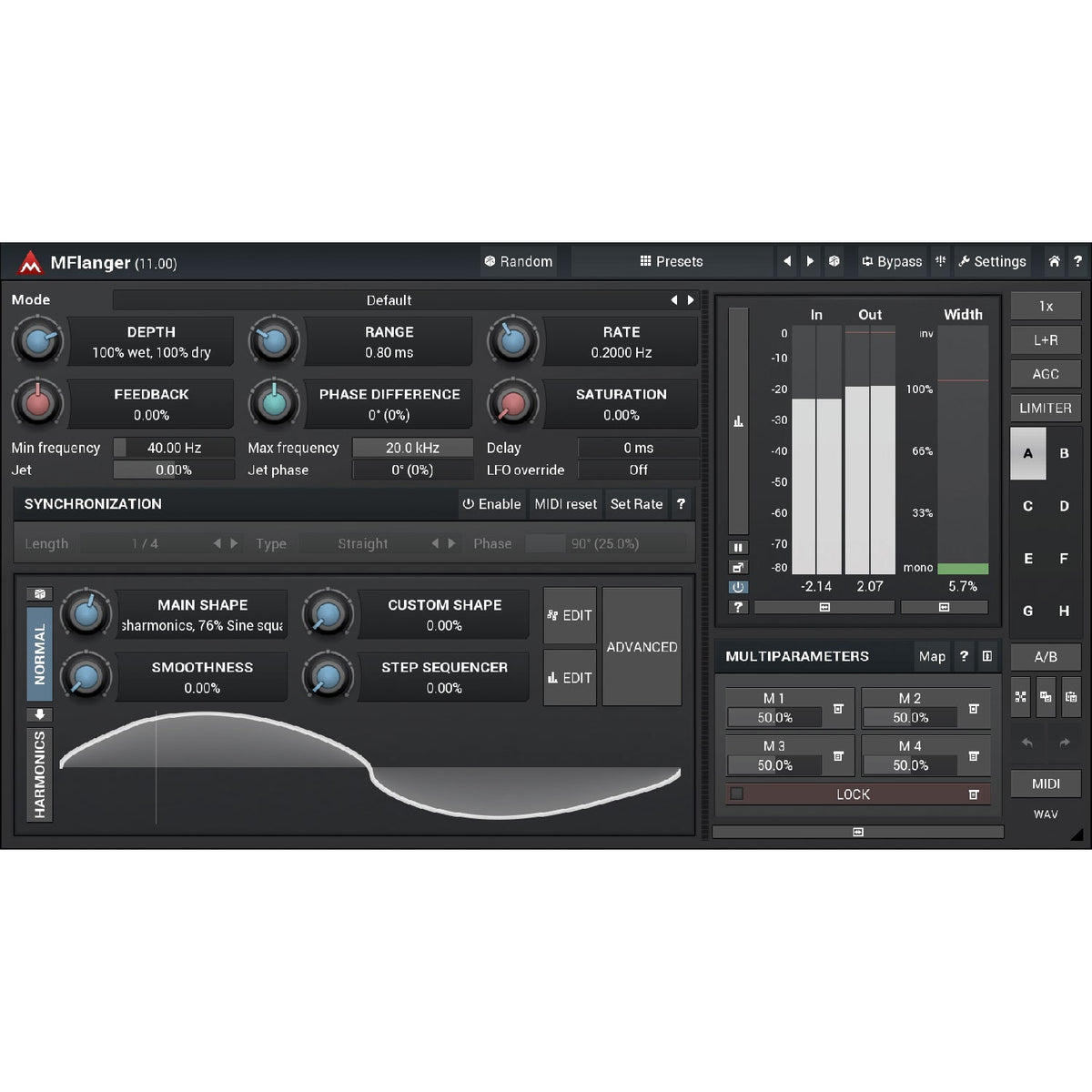This screenshot has width=1092, height=1092.
Task: Load a random preset via the dice icon
Action: 834,261
